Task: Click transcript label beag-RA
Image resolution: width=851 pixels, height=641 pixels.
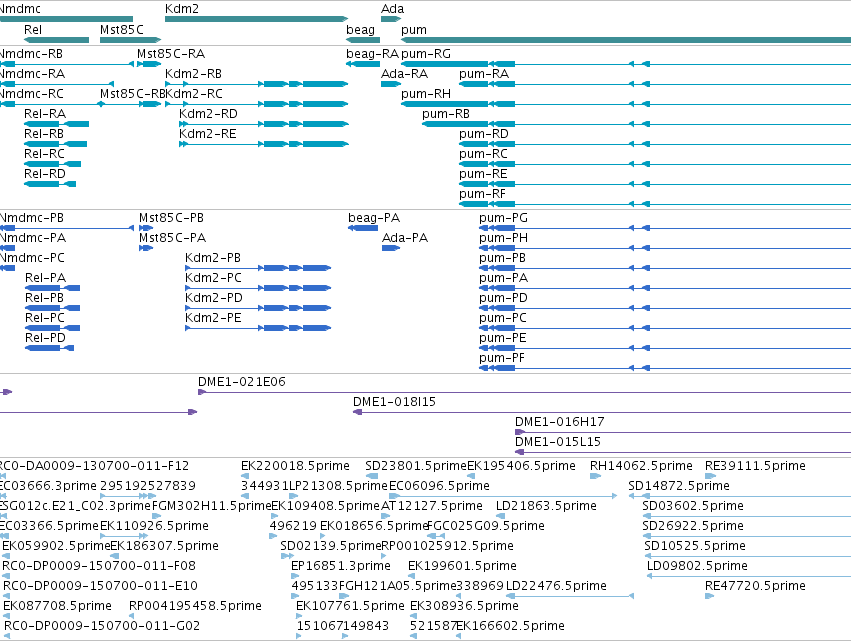Action: point(372,54)
